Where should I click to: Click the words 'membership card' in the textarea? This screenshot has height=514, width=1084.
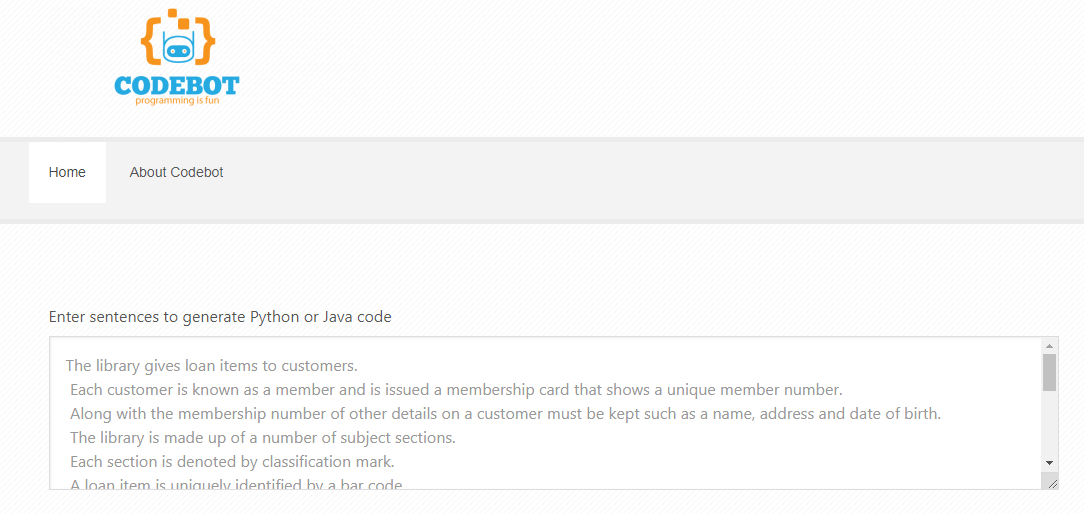point(531,390)
